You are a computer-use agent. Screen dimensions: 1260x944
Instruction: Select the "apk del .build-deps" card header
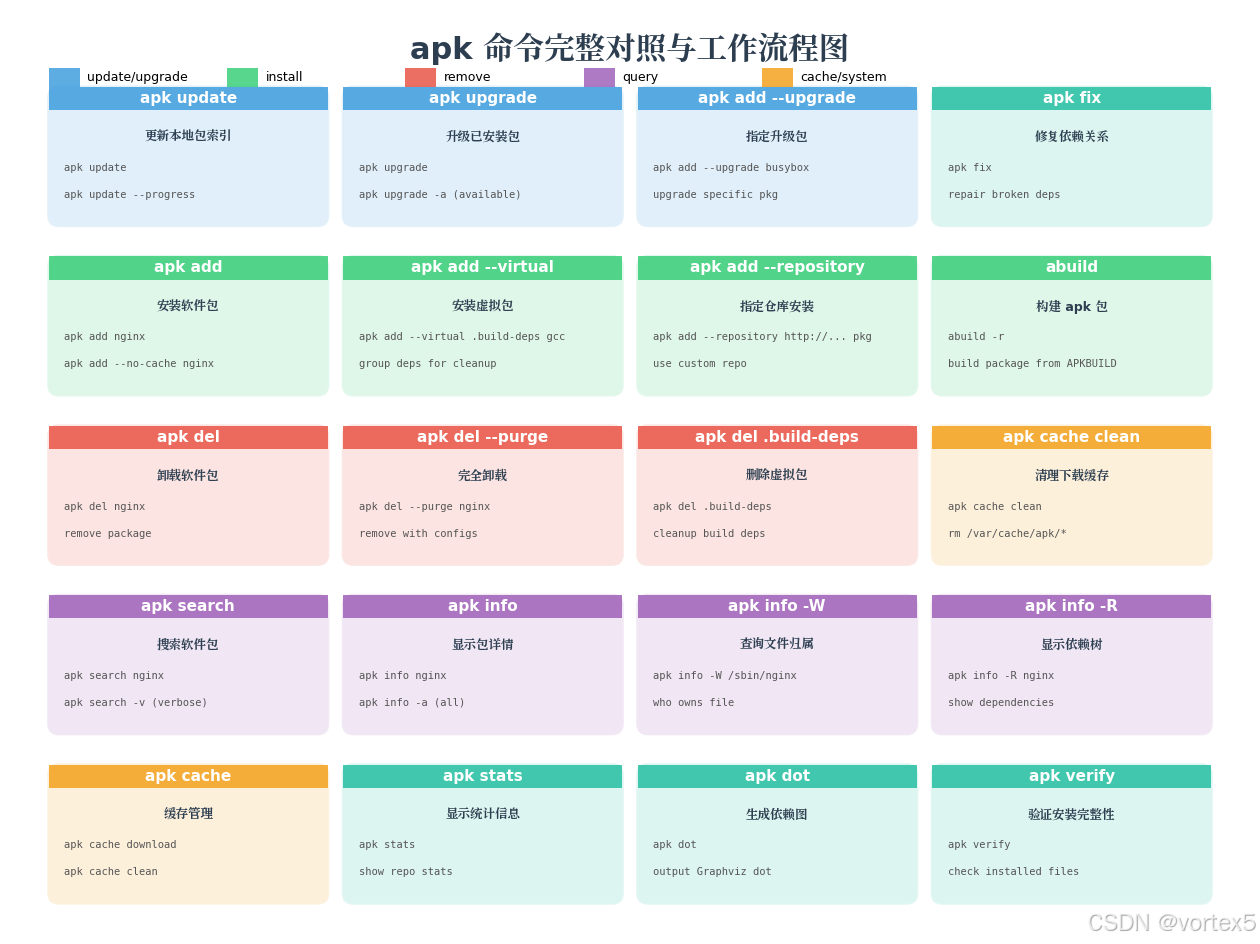coord(777,437)
